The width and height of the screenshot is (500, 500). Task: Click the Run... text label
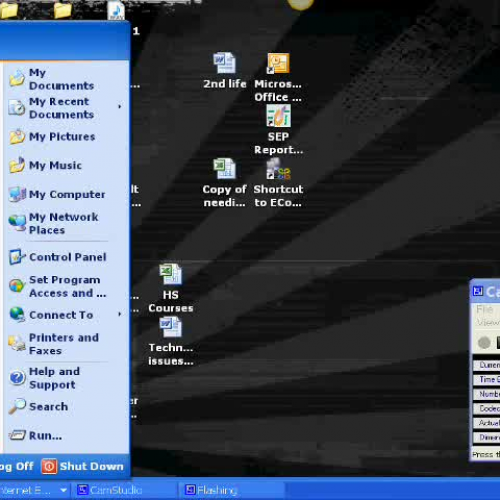45,436
